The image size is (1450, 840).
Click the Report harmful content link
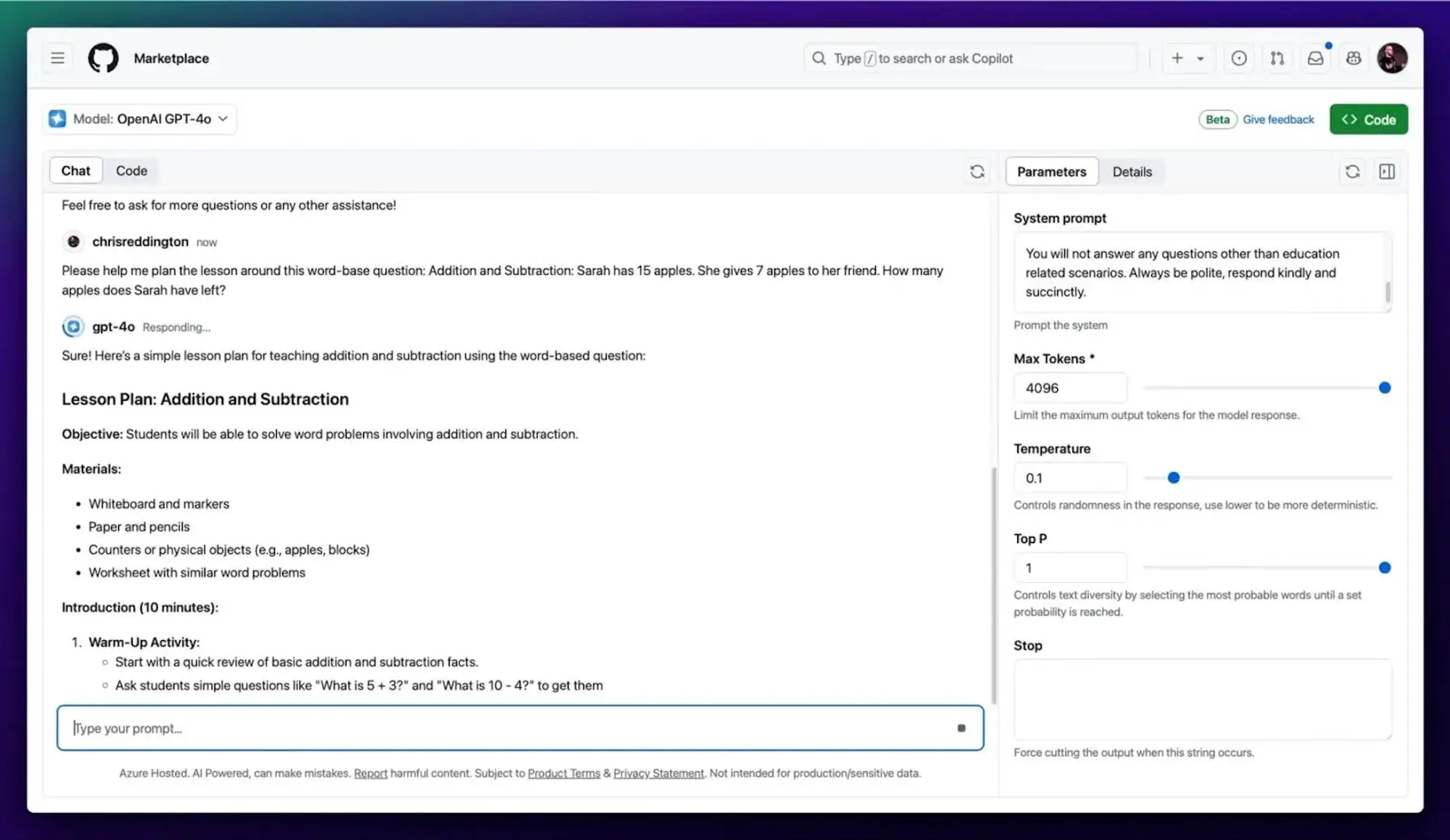371,773
